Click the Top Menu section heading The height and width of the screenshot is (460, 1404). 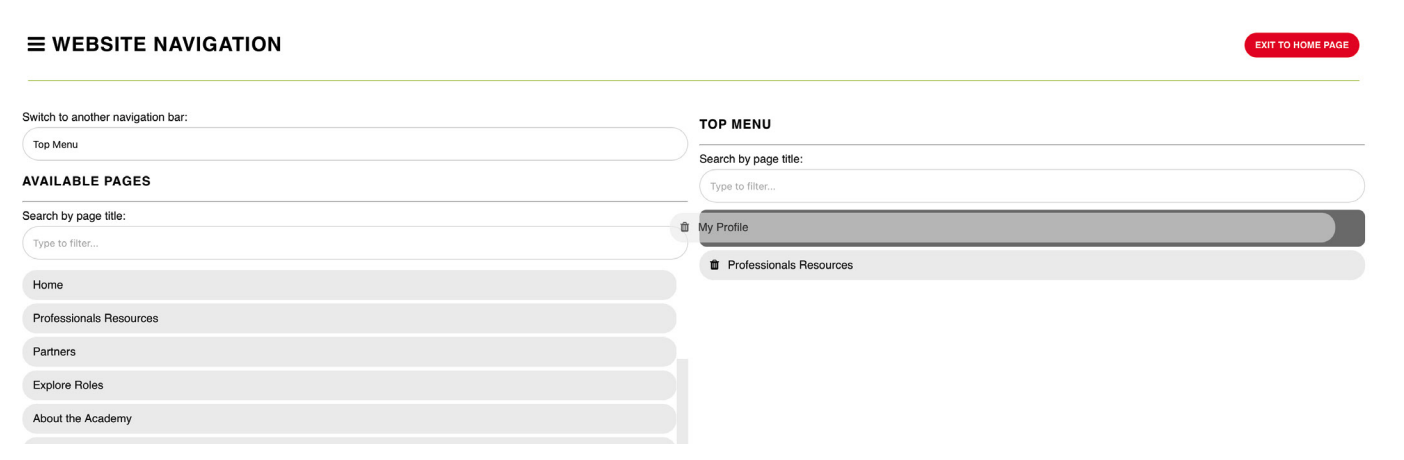coord(735,124)
